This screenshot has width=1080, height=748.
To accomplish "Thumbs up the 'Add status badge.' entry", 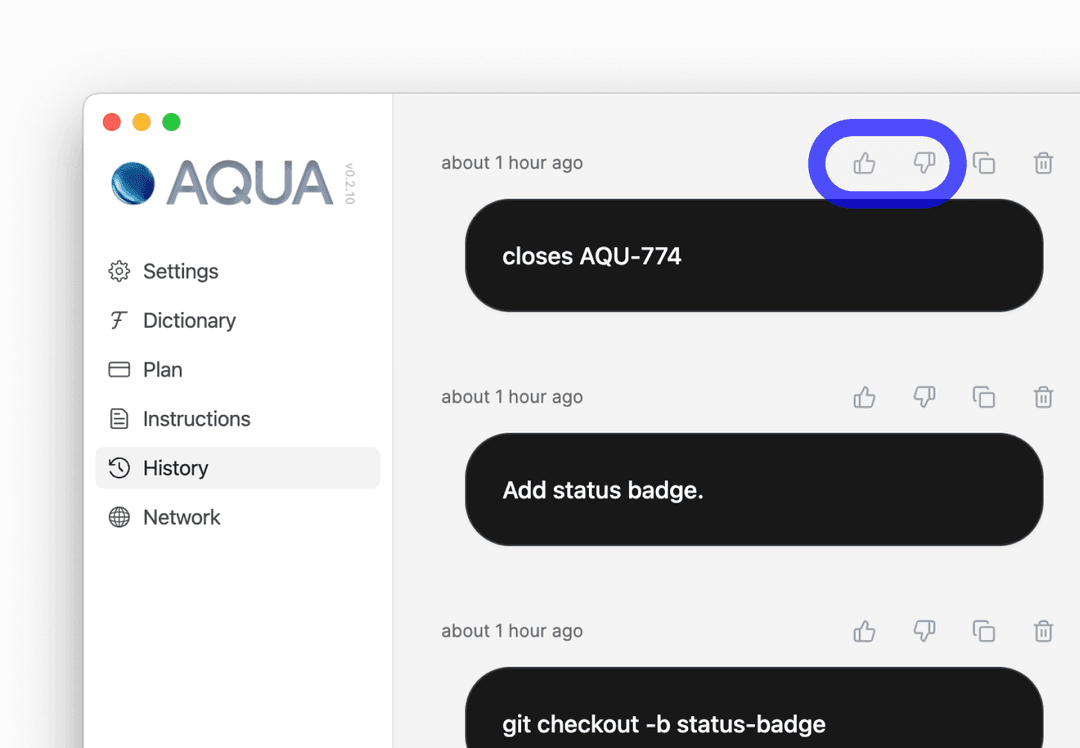I will tap(864, 397).
